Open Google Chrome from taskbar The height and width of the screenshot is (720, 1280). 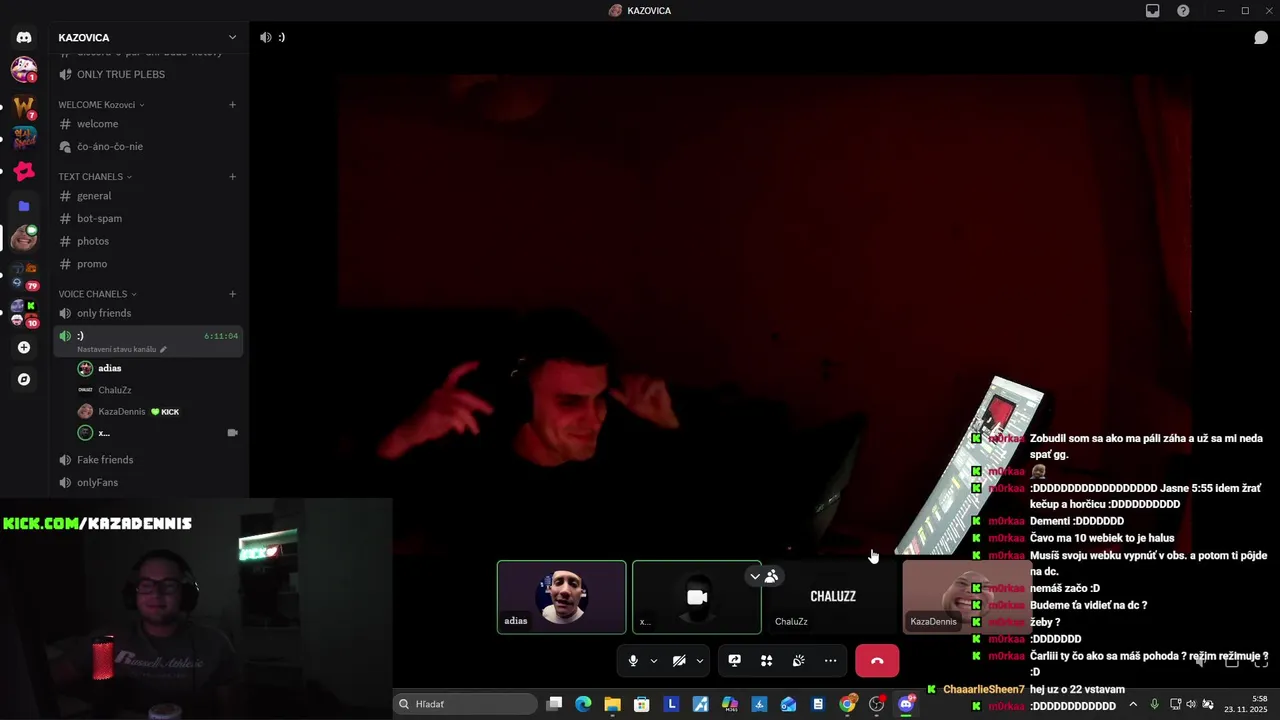847,705
